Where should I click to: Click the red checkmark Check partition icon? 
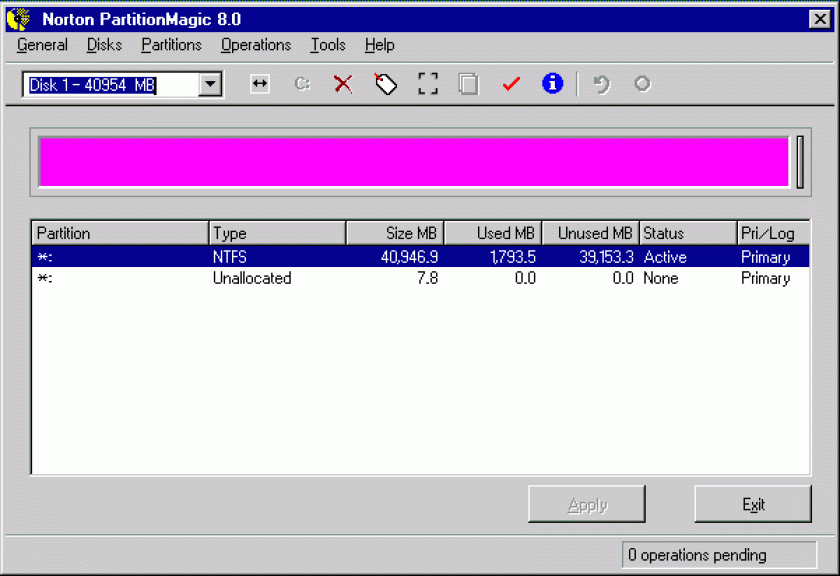511,84
